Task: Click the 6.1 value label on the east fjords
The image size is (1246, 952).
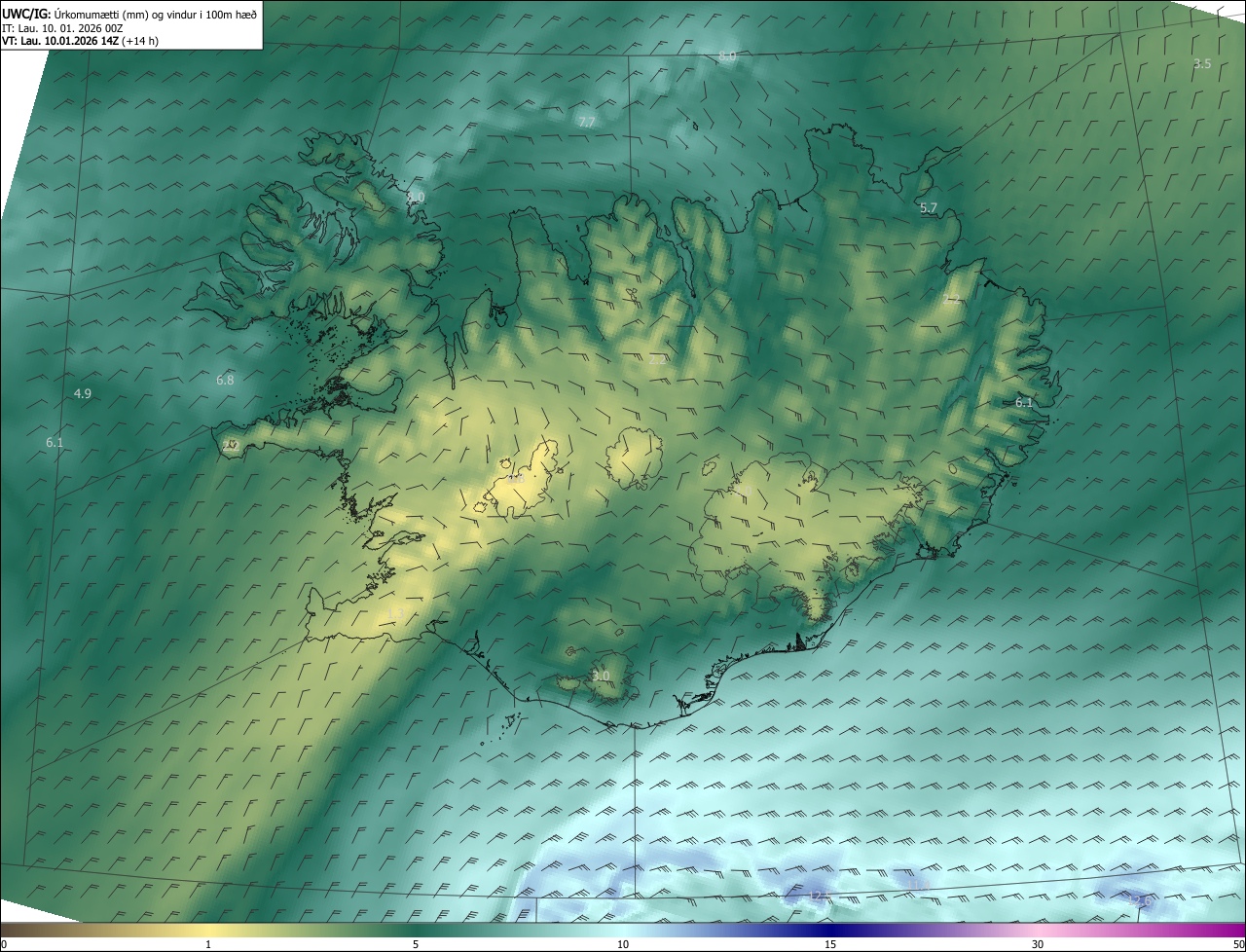Action: [x=1024, y=402]
